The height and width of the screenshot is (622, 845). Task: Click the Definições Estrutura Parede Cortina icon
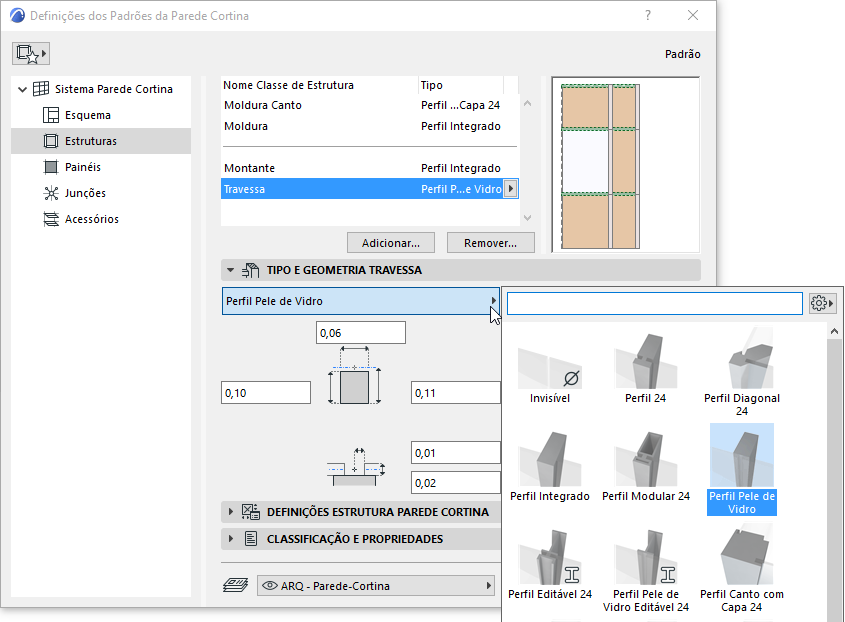251,512
